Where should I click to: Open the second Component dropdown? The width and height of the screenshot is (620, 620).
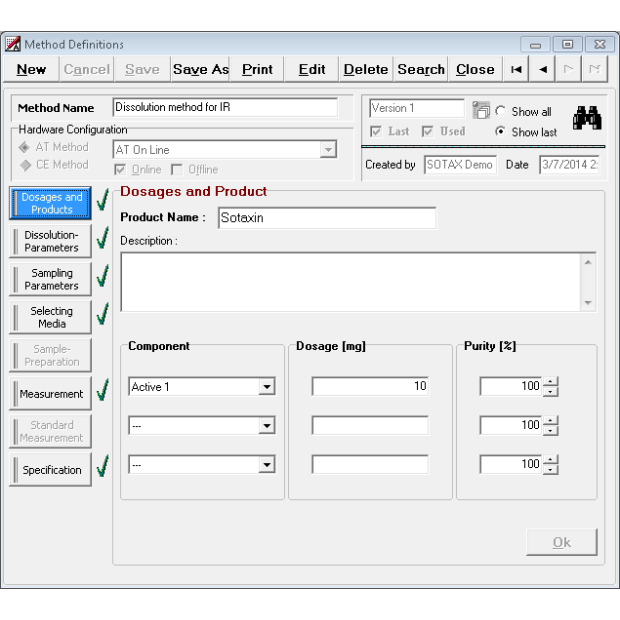coord(267,426)
